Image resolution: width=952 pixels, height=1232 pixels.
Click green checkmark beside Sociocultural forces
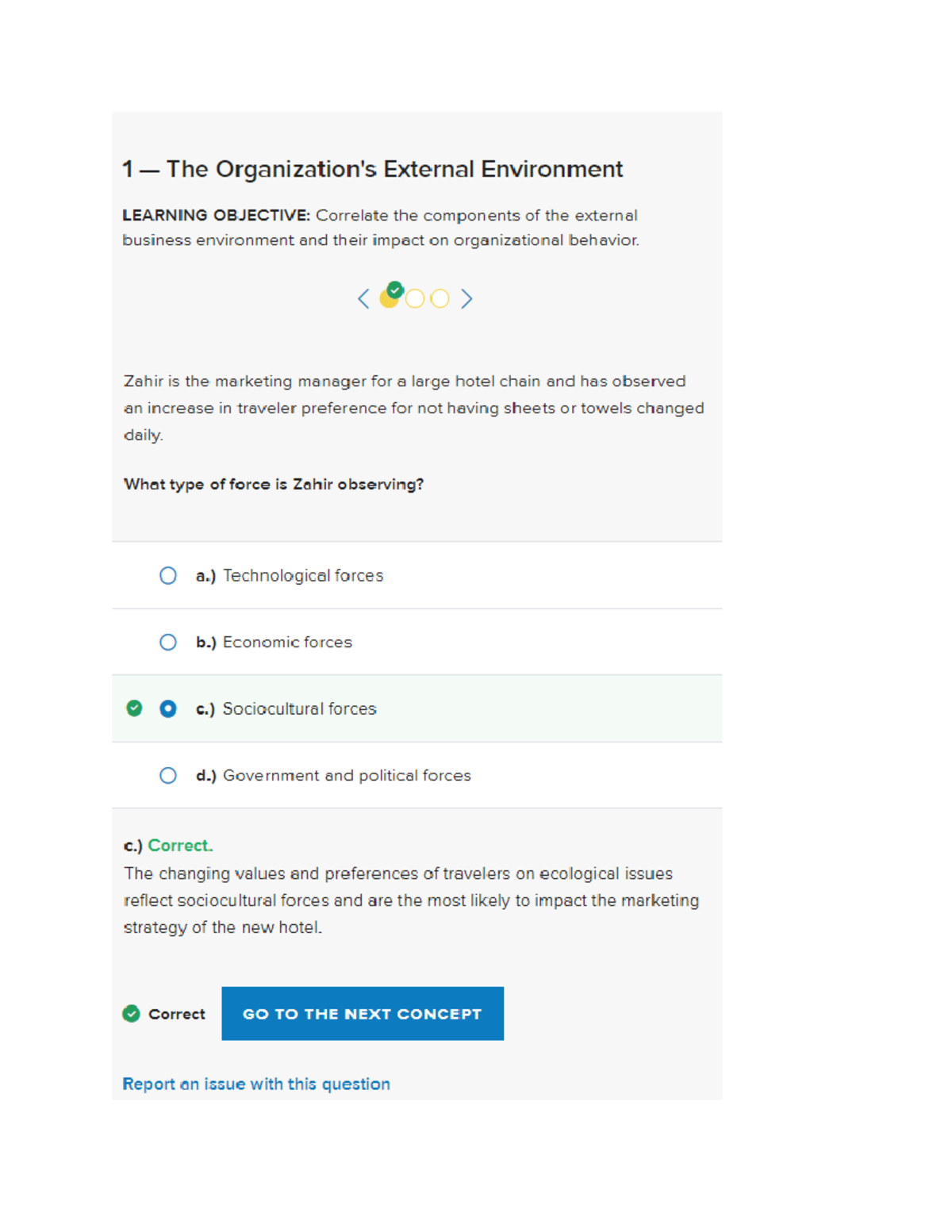point(135,708)
